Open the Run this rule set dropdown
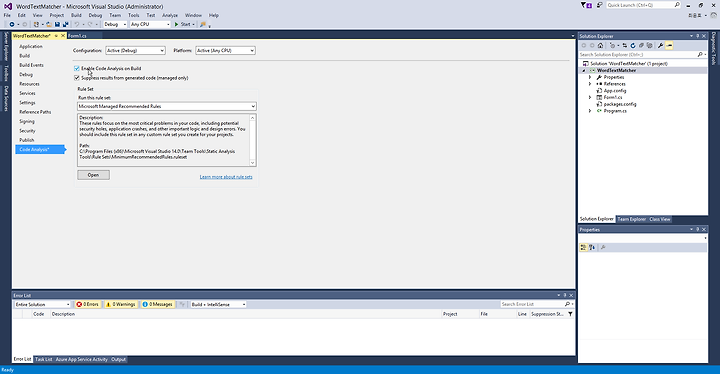The image size is (720, 374). coord(167,106)
